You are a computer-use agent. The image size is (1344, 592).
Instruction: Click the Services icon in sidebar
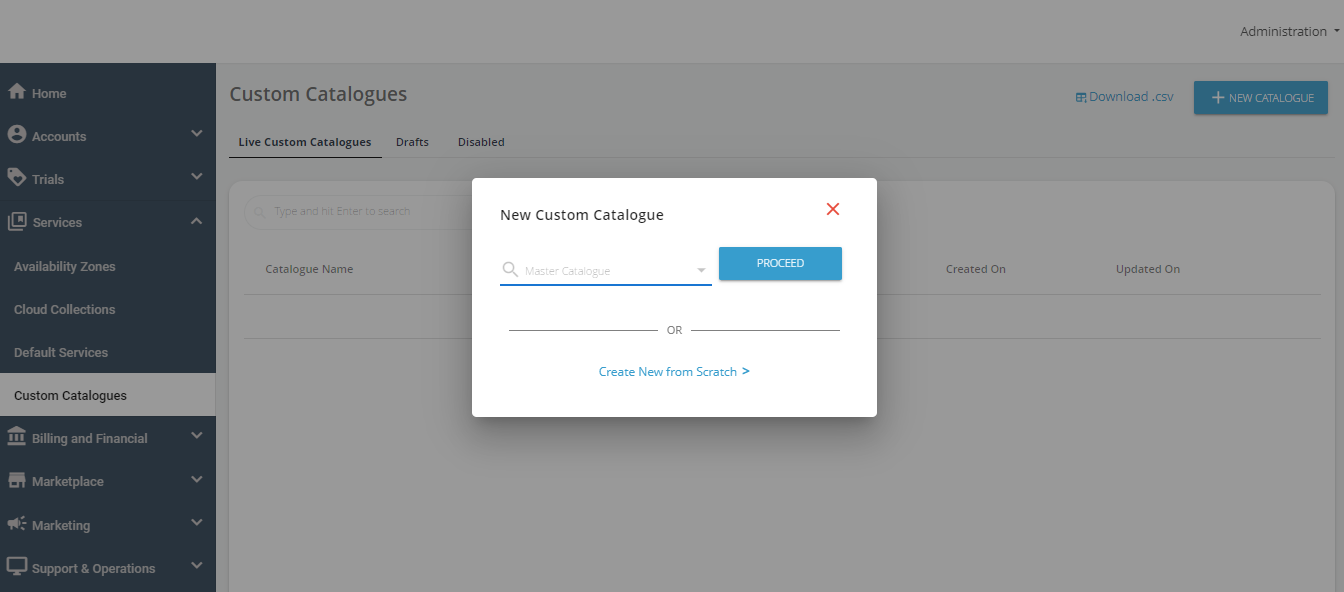coord(17,221)
